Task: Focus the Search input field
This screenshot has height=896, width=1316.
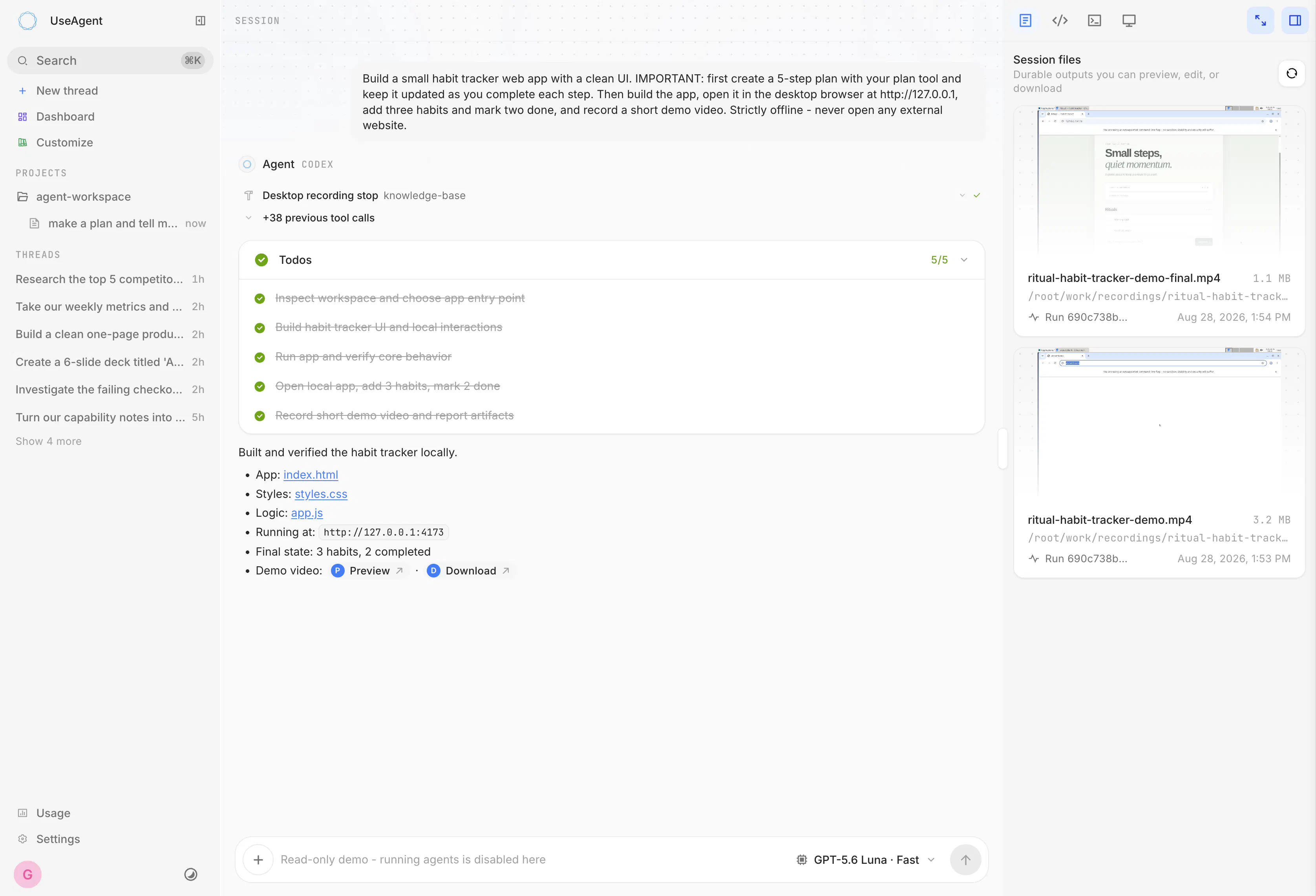Action: (x=110, y=60)
